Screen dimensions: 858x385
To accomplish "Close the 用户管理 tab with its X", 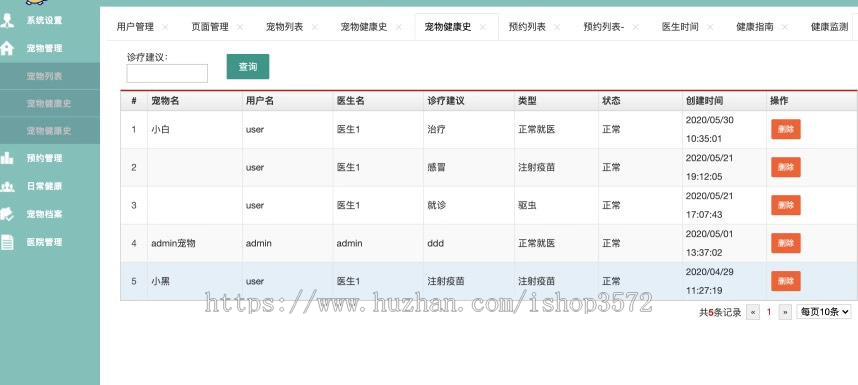I will [165, 27].
